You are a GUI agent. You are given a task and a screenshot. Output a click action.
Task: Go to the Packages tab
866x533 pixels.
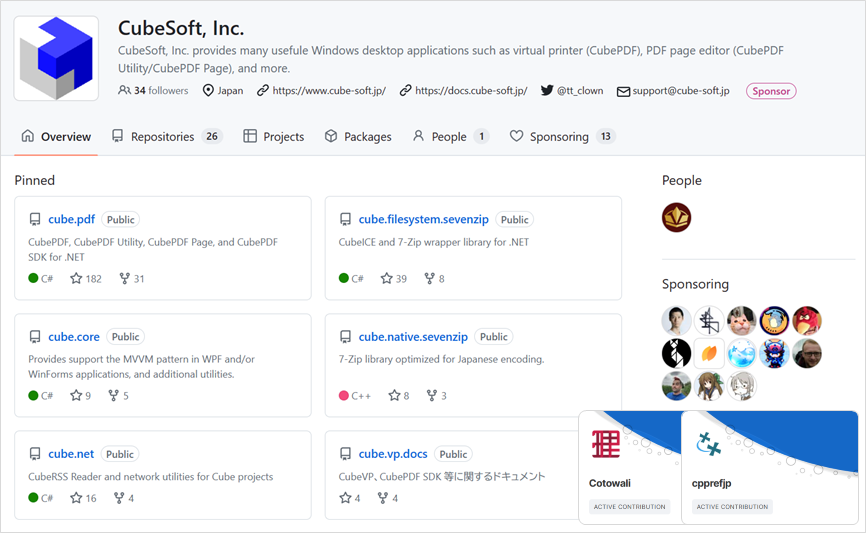pyautogui.click(x=358, y=136)
